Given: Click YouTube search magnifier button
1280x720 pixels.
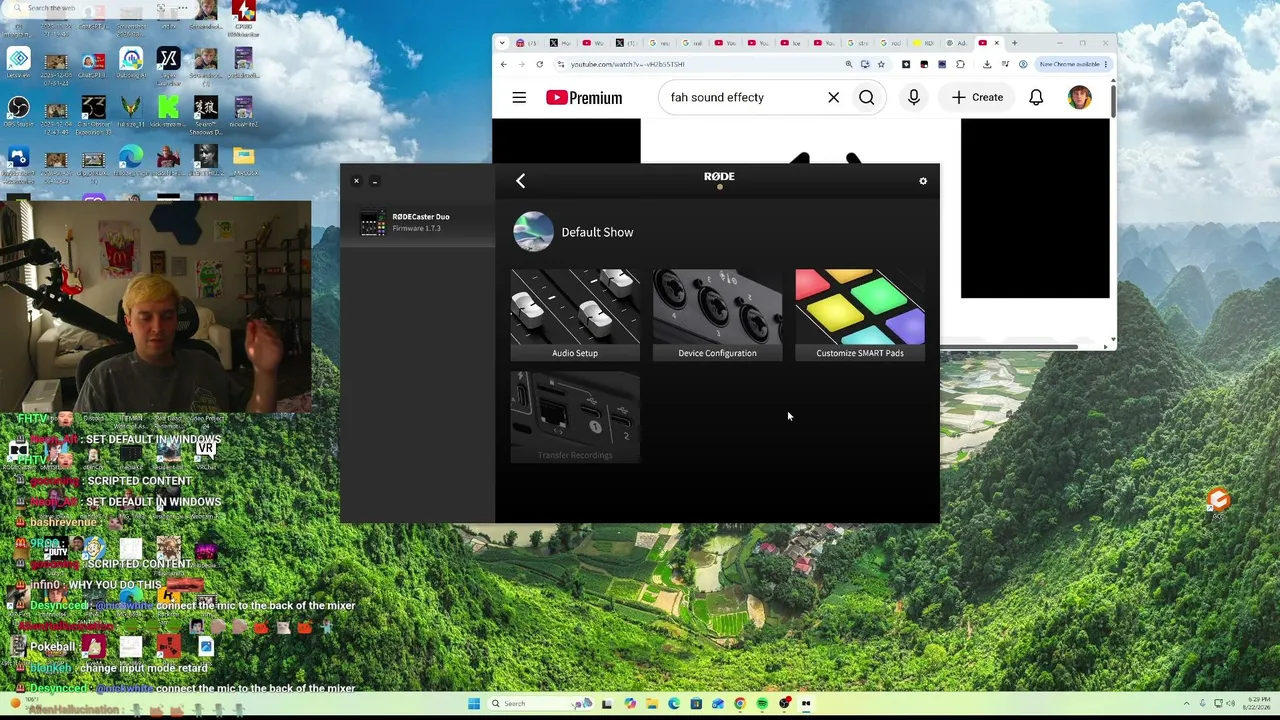Looking at the screenshot, I should [x=867, y=97].
